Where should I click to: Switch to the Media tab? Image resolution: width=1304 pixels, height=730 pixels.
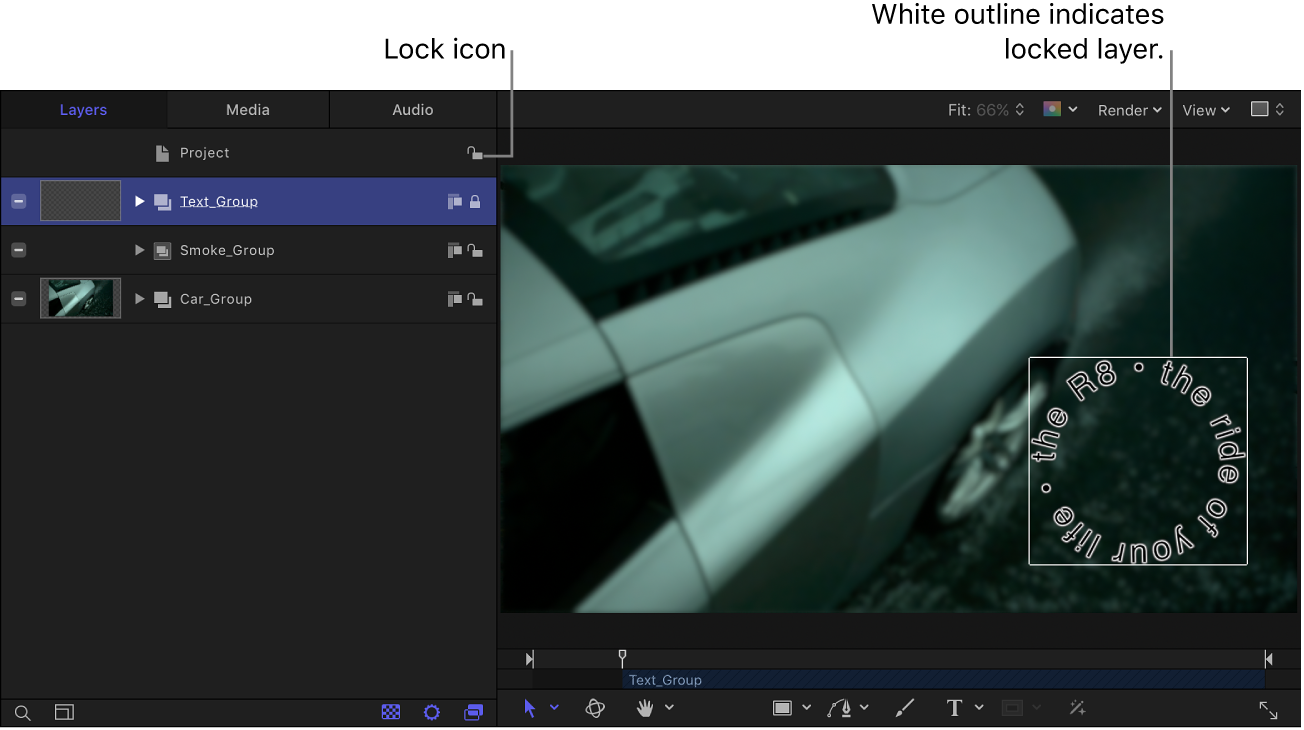(247, 110)
